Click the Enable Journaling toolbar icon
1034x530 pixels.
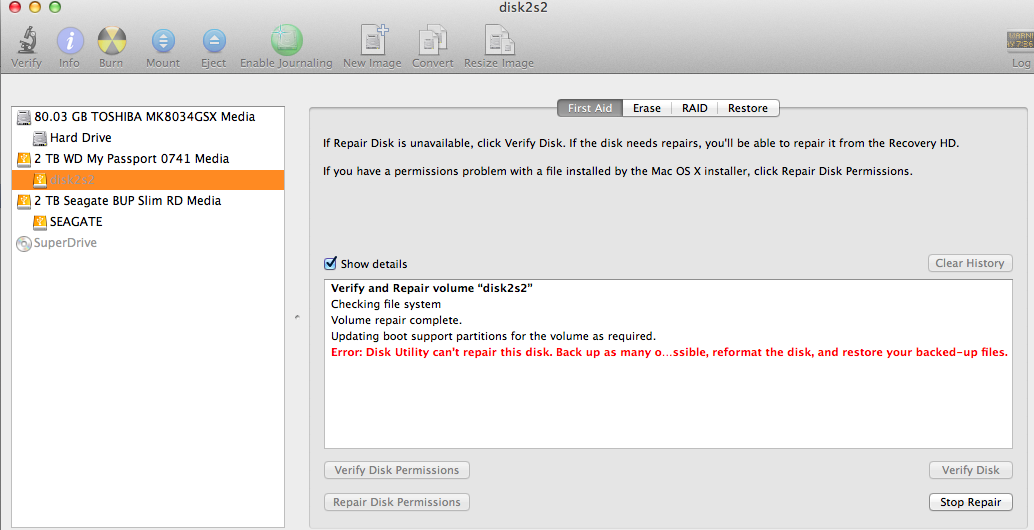[x=286, y=41]
